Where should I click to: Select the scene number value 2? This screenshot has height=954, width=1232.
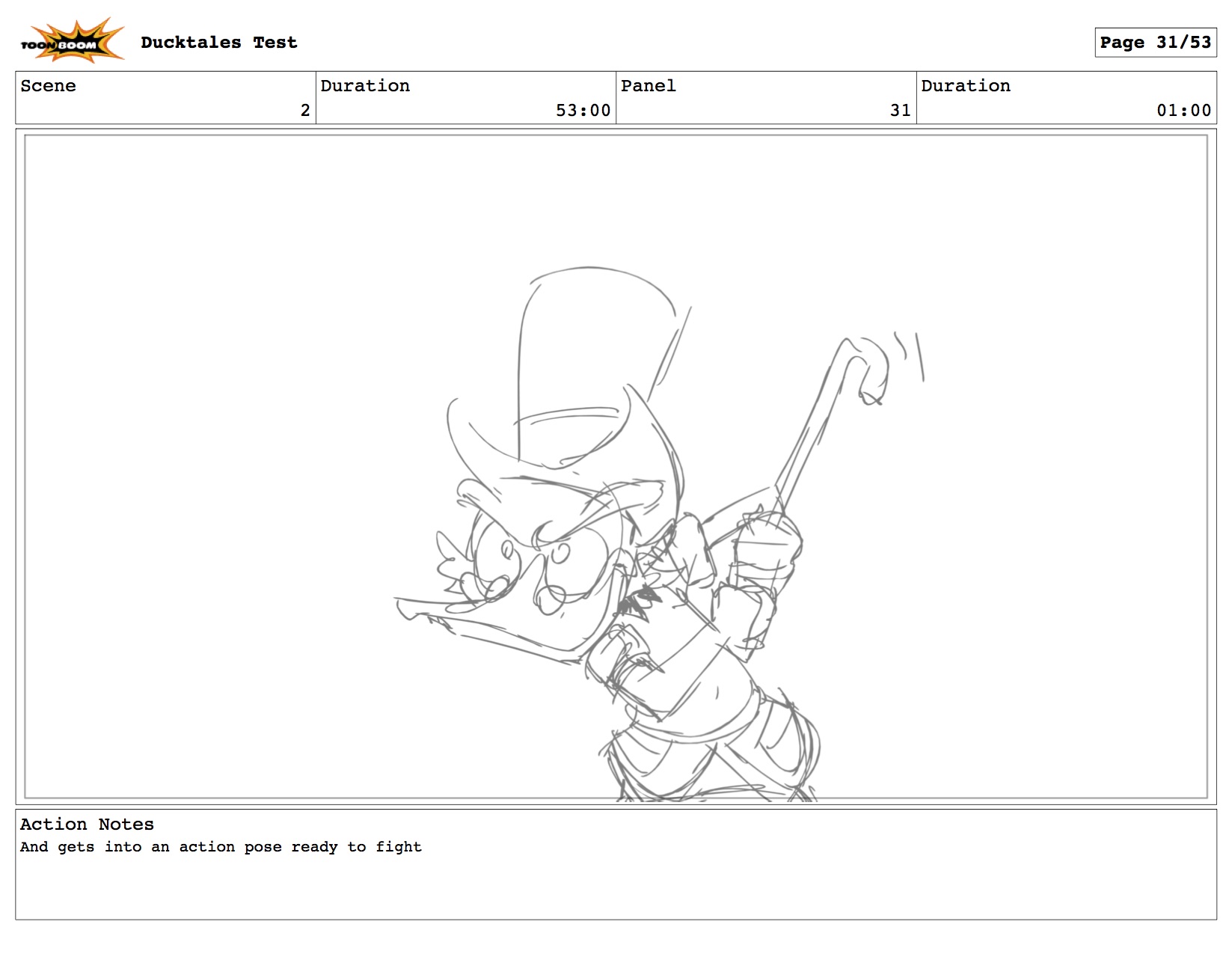click(x=304, y=111)
